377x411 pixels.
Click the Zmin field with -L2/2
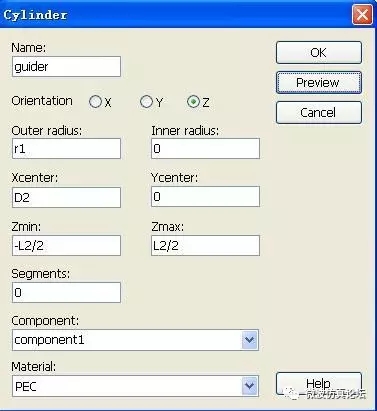click(x=66, y=246)
